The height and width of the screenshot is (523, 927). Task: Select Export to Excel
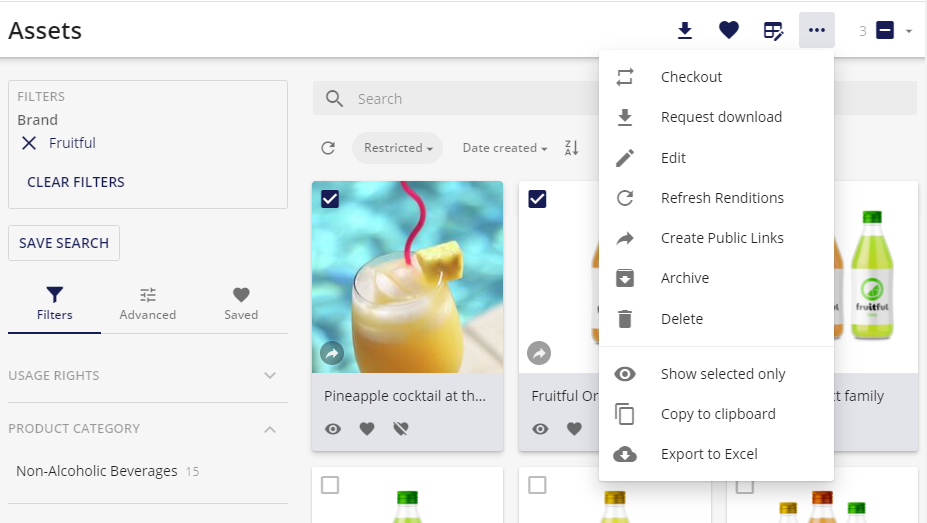716,454
